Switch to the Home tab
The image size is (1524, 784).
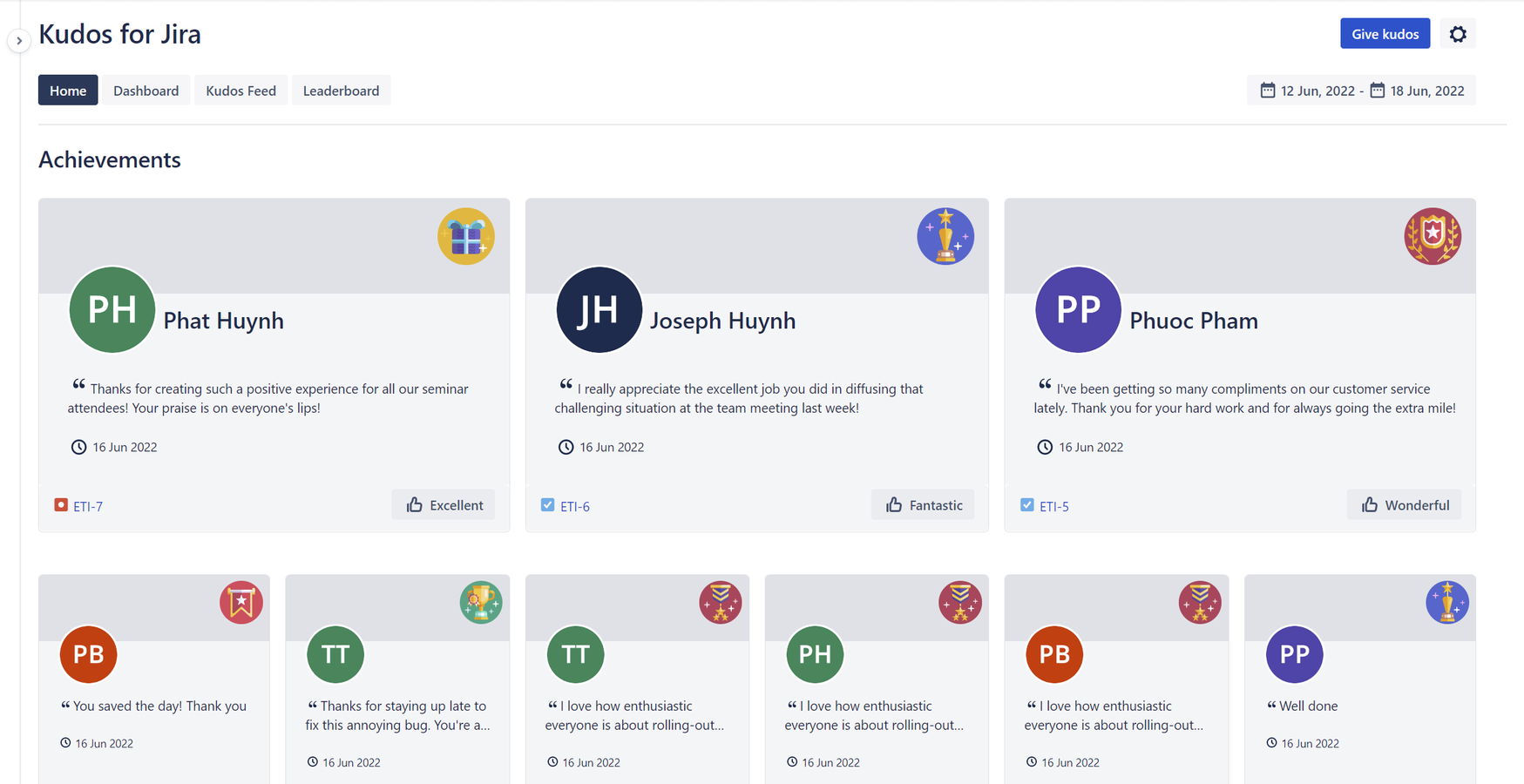click(x=68, y=91)
